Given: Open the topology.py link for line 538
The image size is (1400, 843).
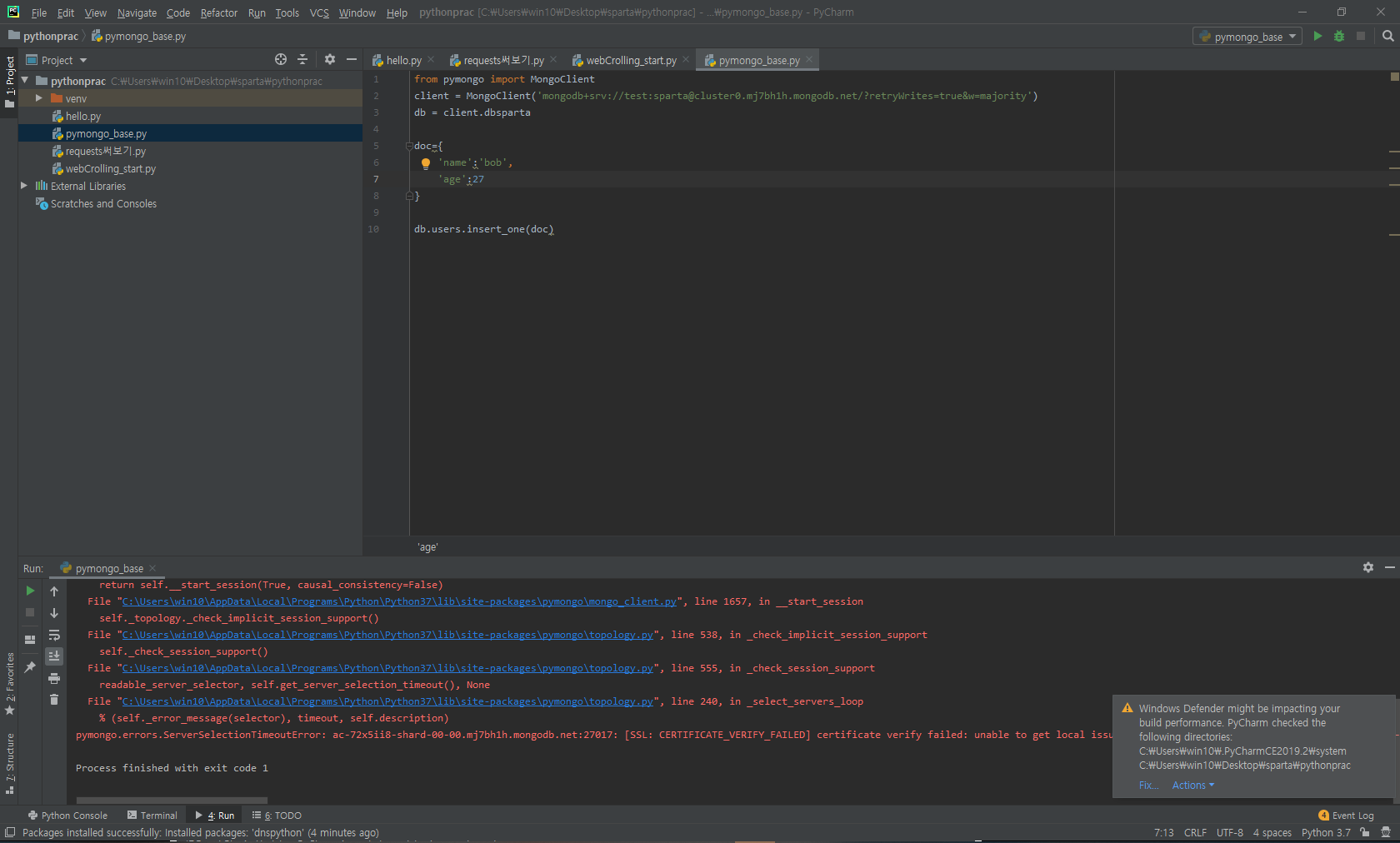Looking at the screenshot, I should pos(387,635).
